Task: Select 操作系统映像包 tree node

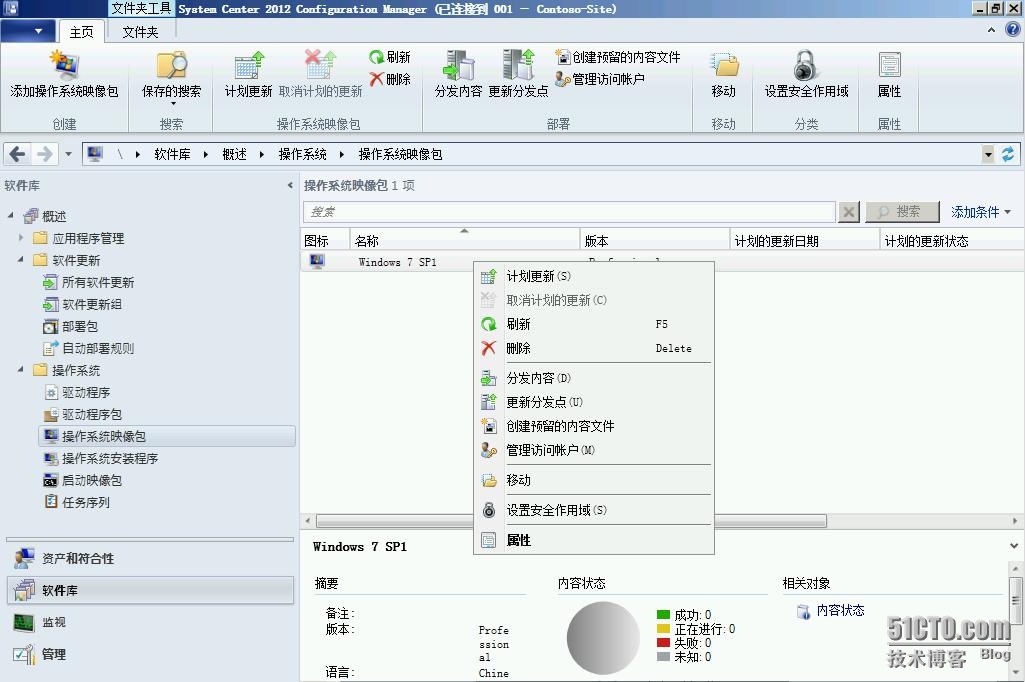Action: click(x=167, y=436)
